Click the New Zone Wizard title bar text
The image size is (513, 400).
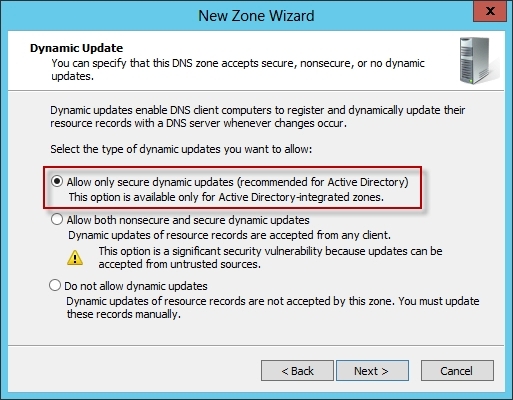[x=256, y=16]
